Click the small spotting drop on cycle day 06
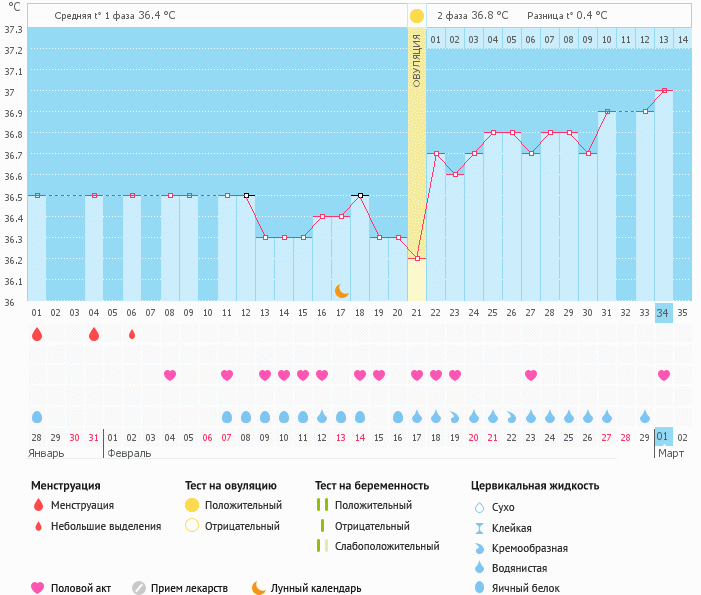 click(x=132, y=334)
